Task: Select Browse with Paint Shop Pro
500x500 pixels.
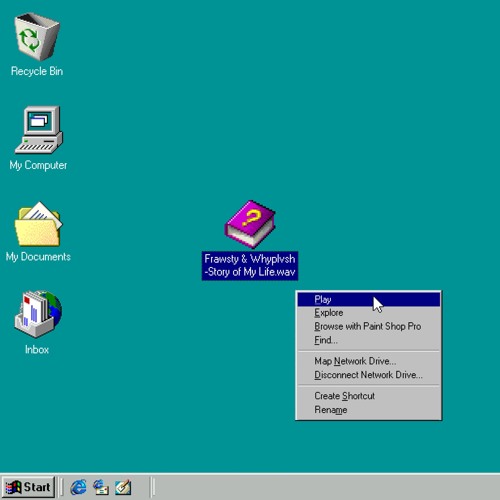Action: point(369,326)
